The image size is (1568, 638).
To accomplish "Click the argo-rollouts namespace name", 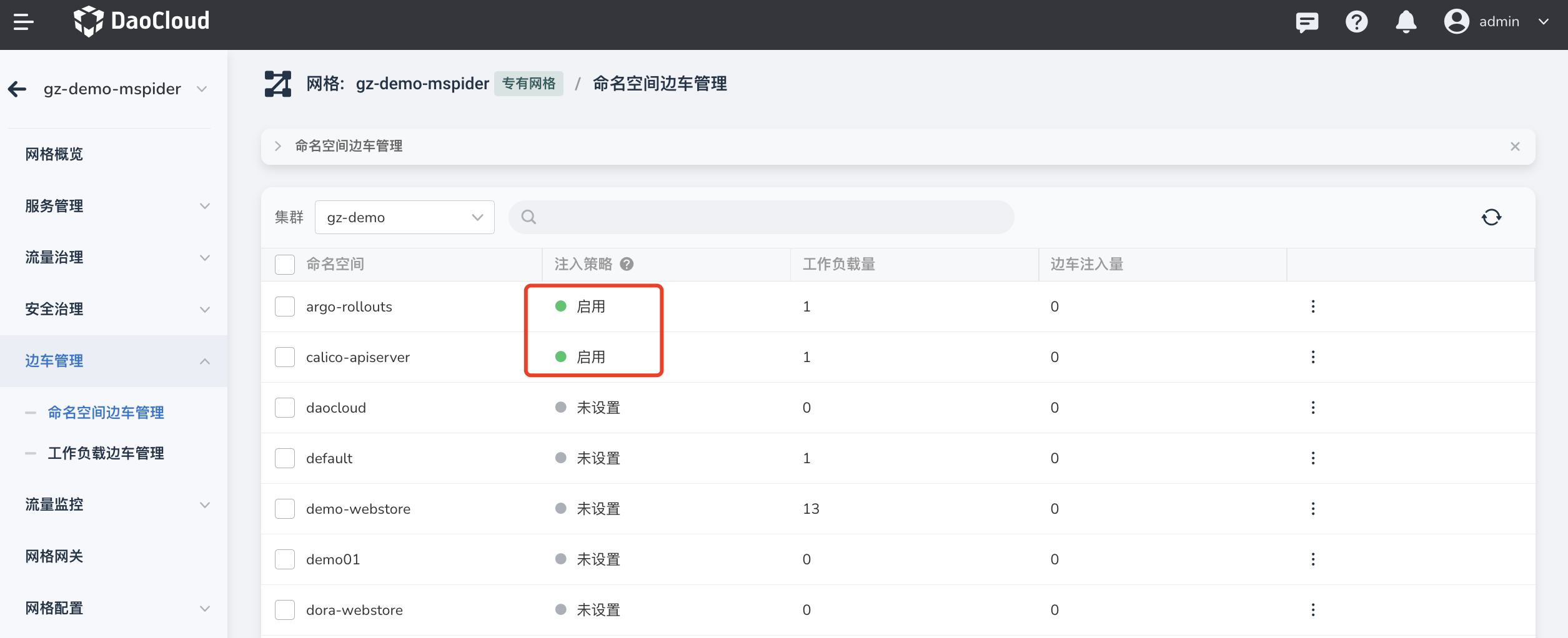I will click(349, 307).
